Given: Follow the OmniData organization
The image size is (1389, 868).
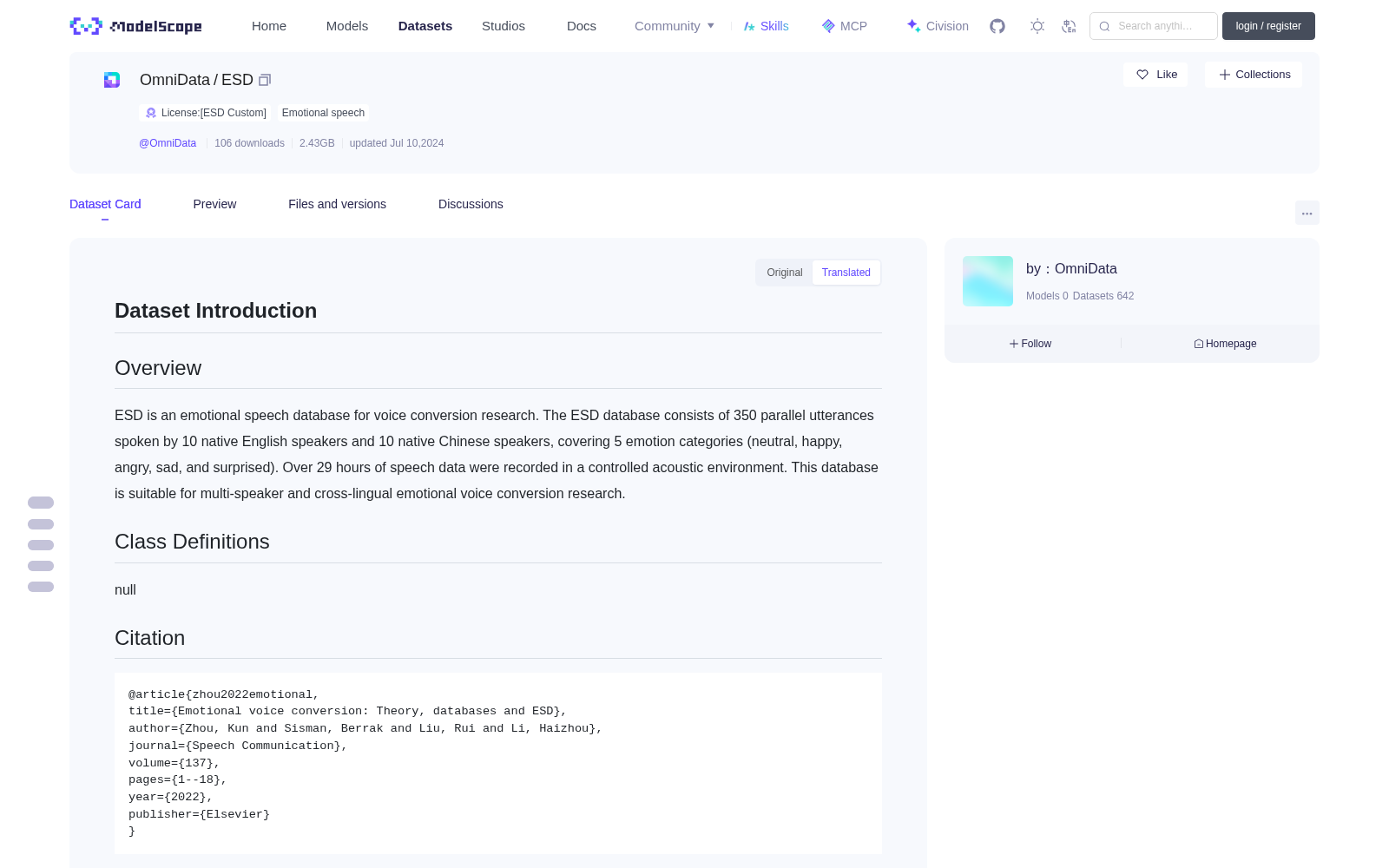Looking at the screenshot, I should [x=1030, y=344].
